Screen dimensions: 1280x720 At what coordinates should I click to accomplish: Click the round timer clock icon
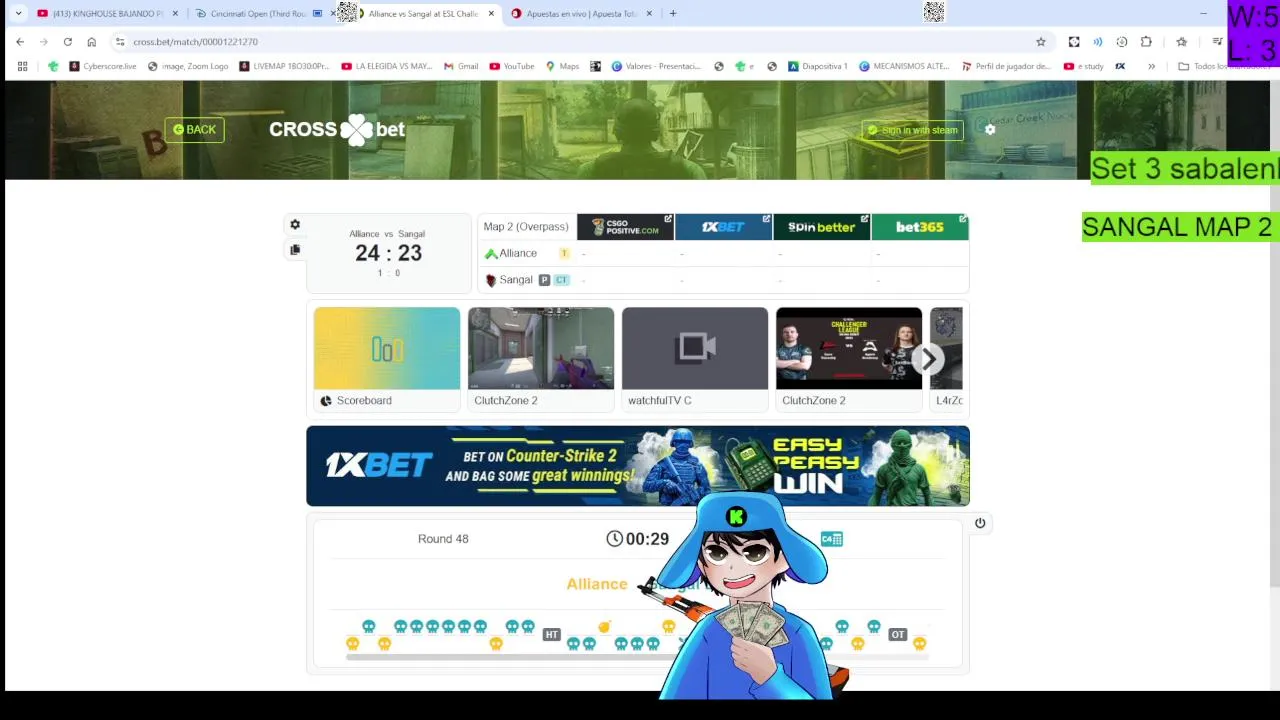point(614,539)
